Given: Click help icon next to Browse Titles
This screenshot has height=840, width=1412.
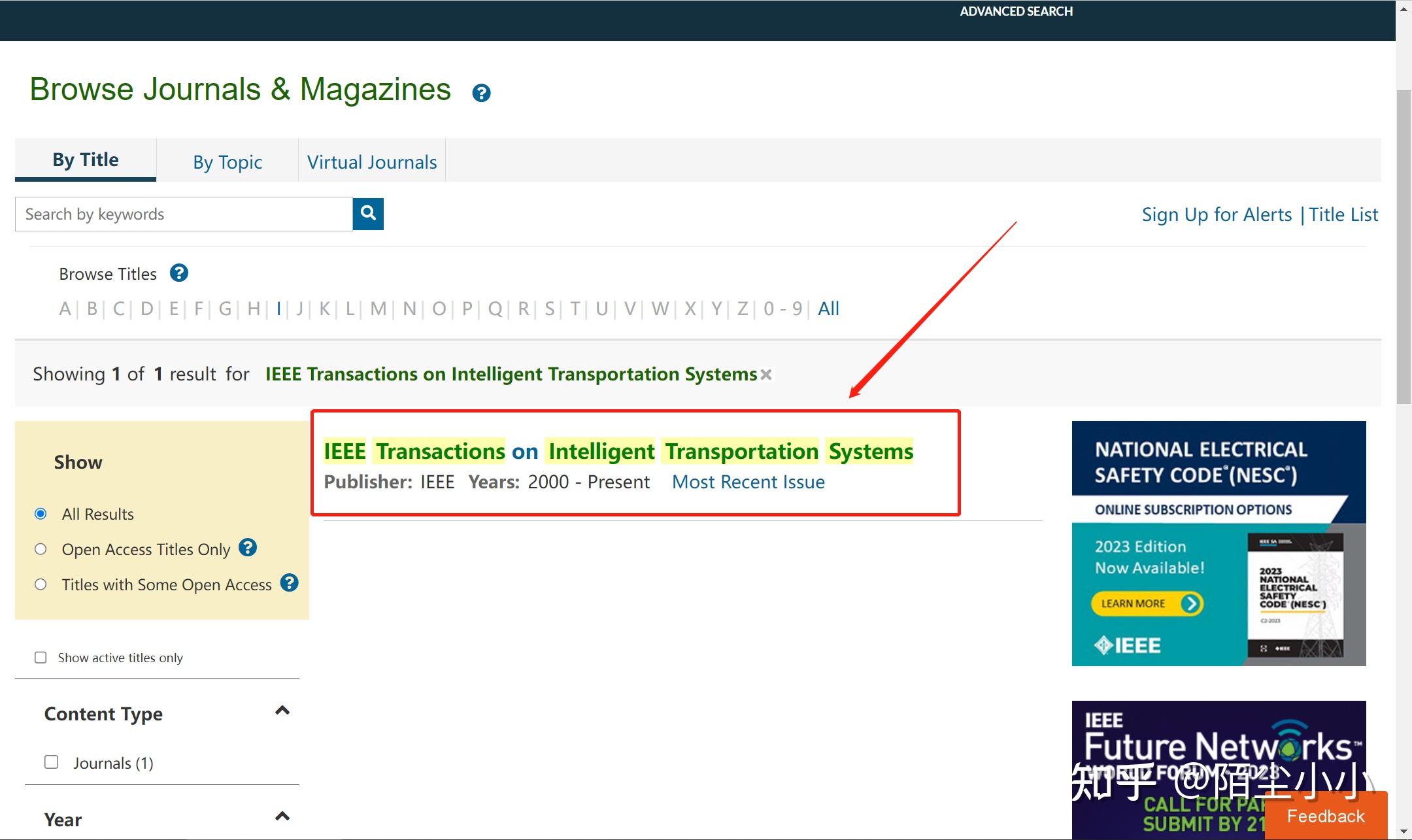Looking at the screenshot, I should (179, 273).
